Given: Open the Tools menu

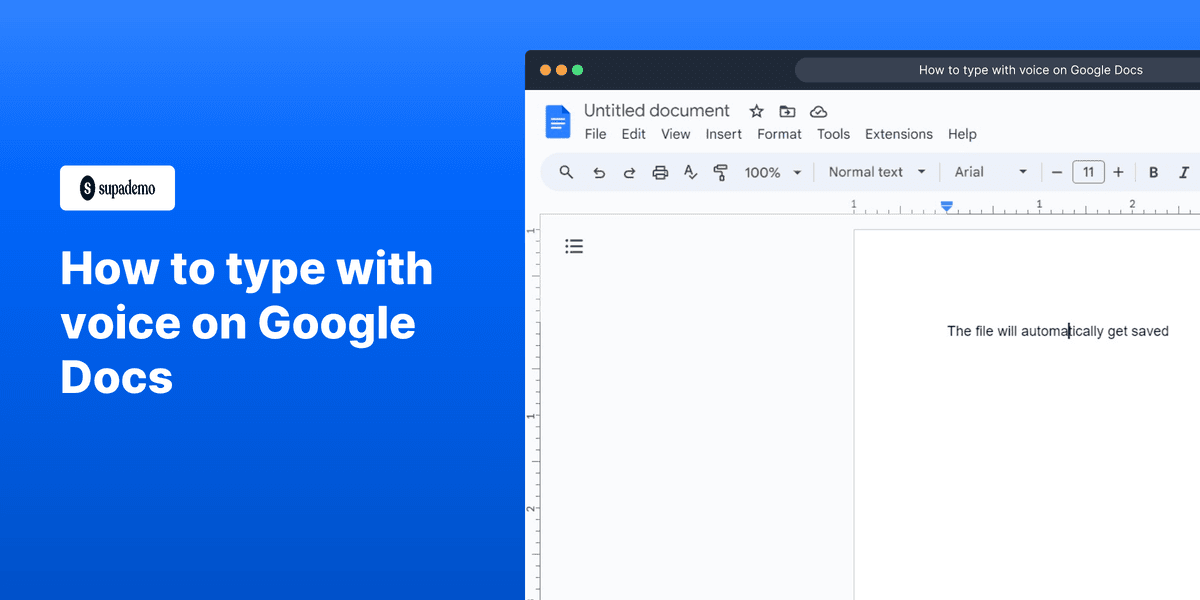Looking at the screenshot, I should tap(833, 134).
